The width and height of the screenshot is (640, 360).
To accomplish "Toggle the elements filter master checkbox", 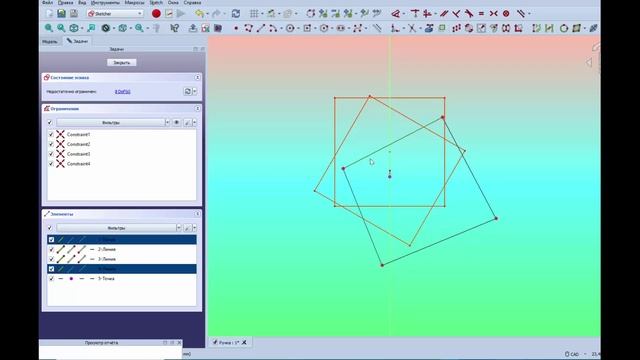I will (50, 228).
